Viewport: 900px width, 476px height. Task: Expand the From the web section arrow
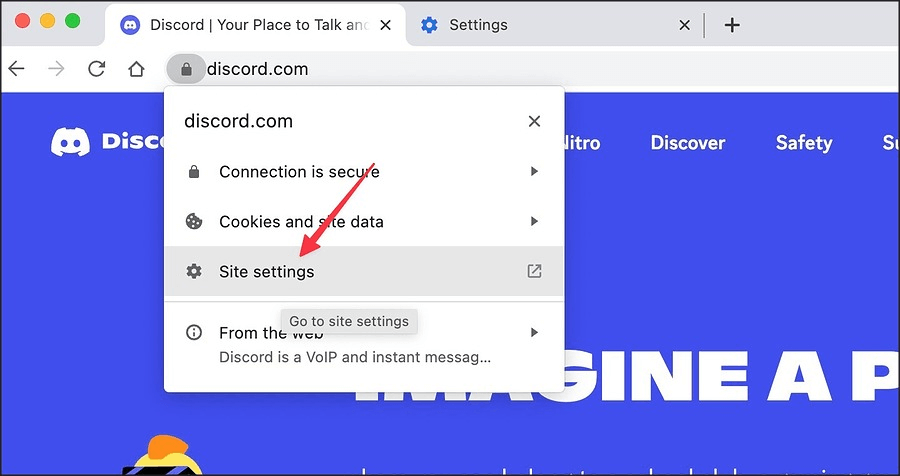[x=534, y=332]
